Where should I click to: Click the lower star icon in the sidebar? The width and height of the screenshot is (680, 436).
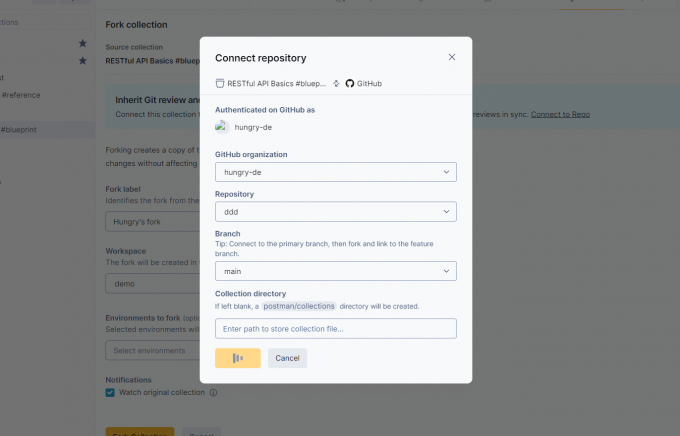(x=83, y=61)
